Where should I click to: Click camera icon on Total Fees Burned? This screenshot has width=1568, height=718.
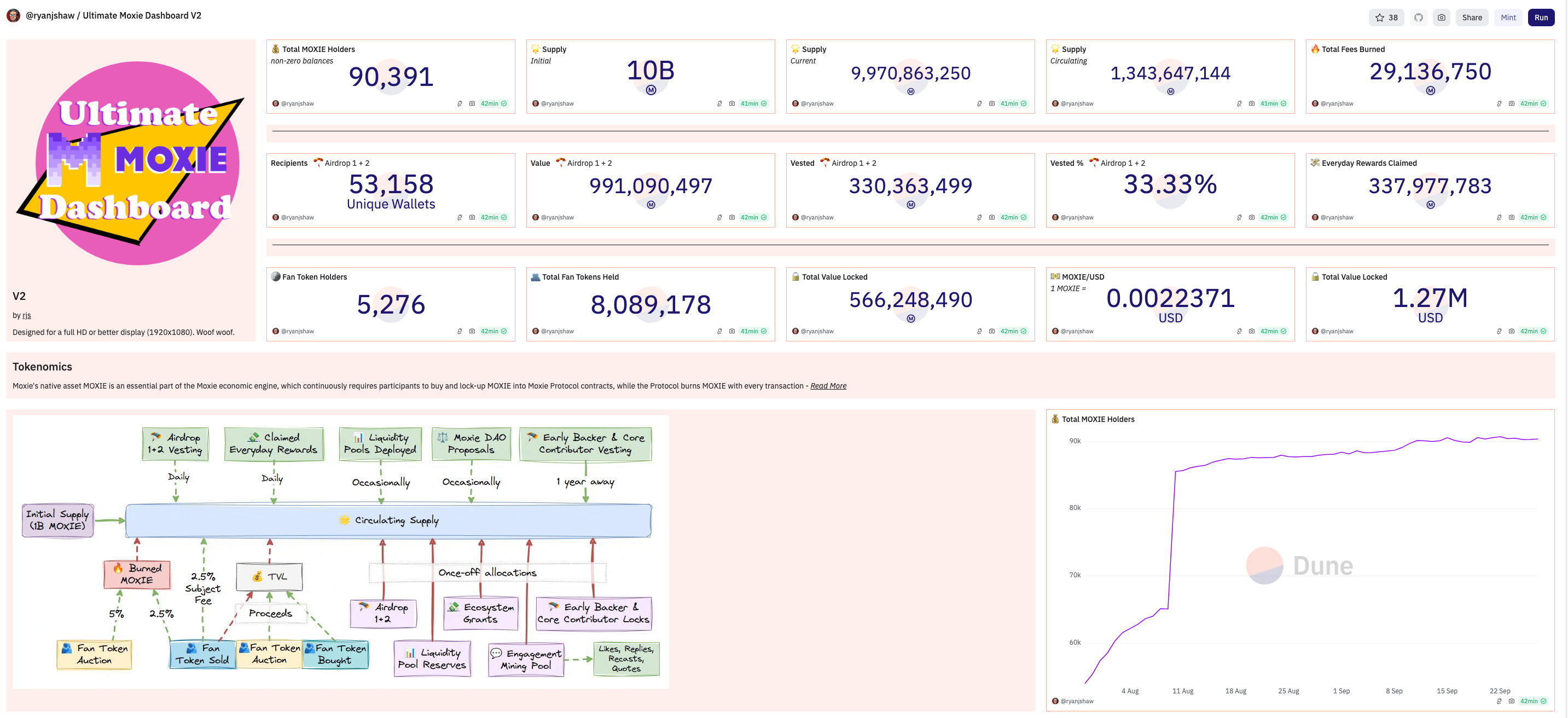coord(1512,103)
